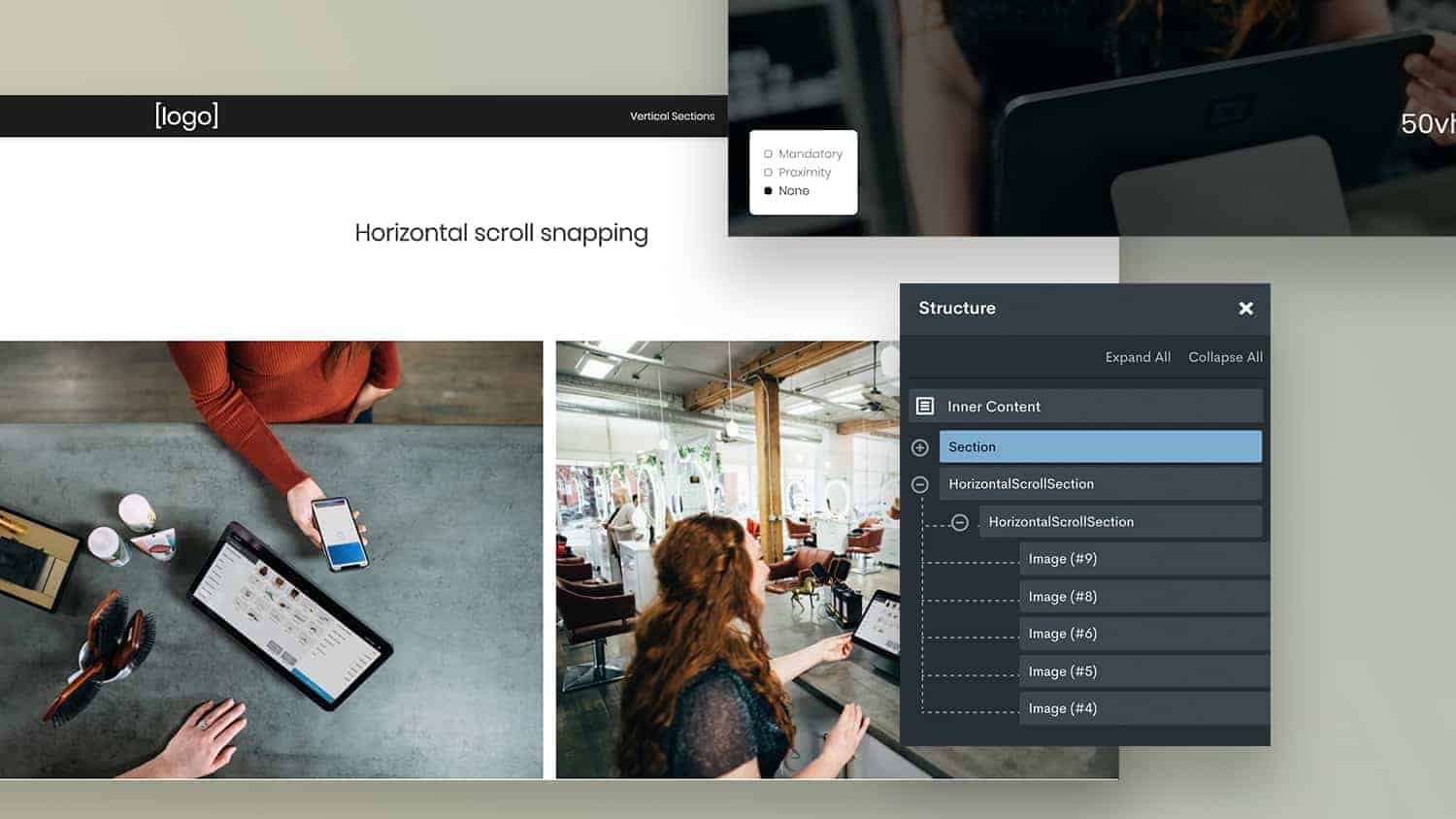Image resolution: width=1456 pixels, height=819 pixels.
Task: Open the Vertical Sections navigation item
Action: [672, 115]
